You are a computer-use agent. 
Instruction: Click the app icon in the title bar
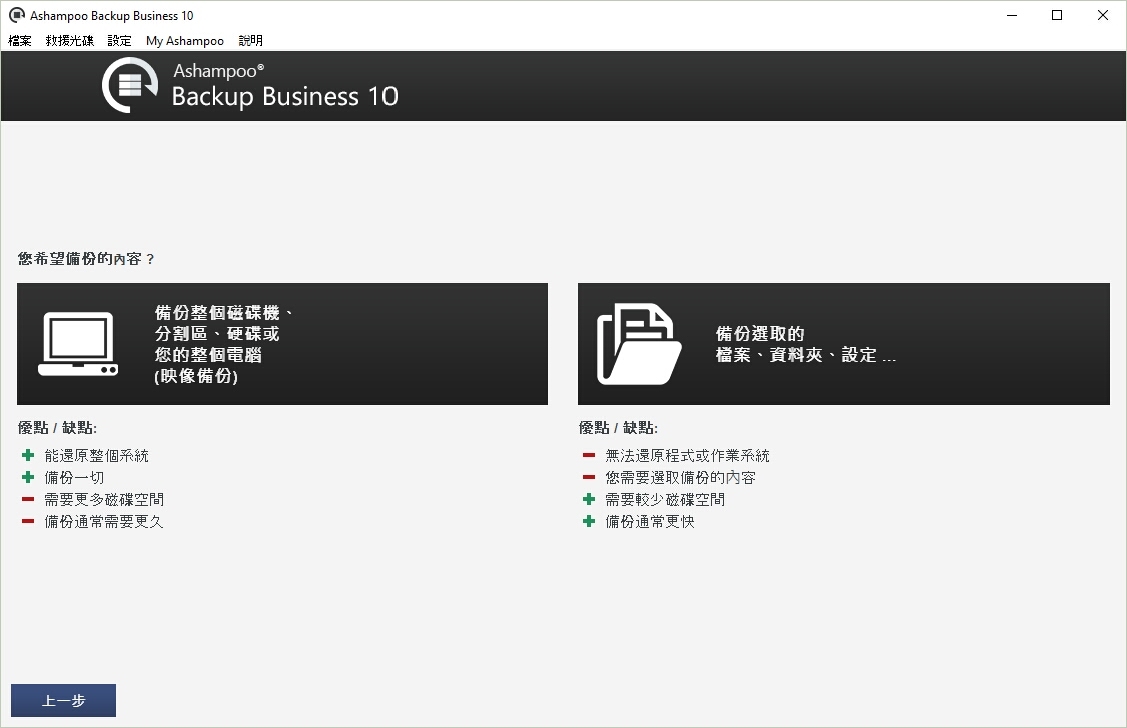(x=17, y=15)
